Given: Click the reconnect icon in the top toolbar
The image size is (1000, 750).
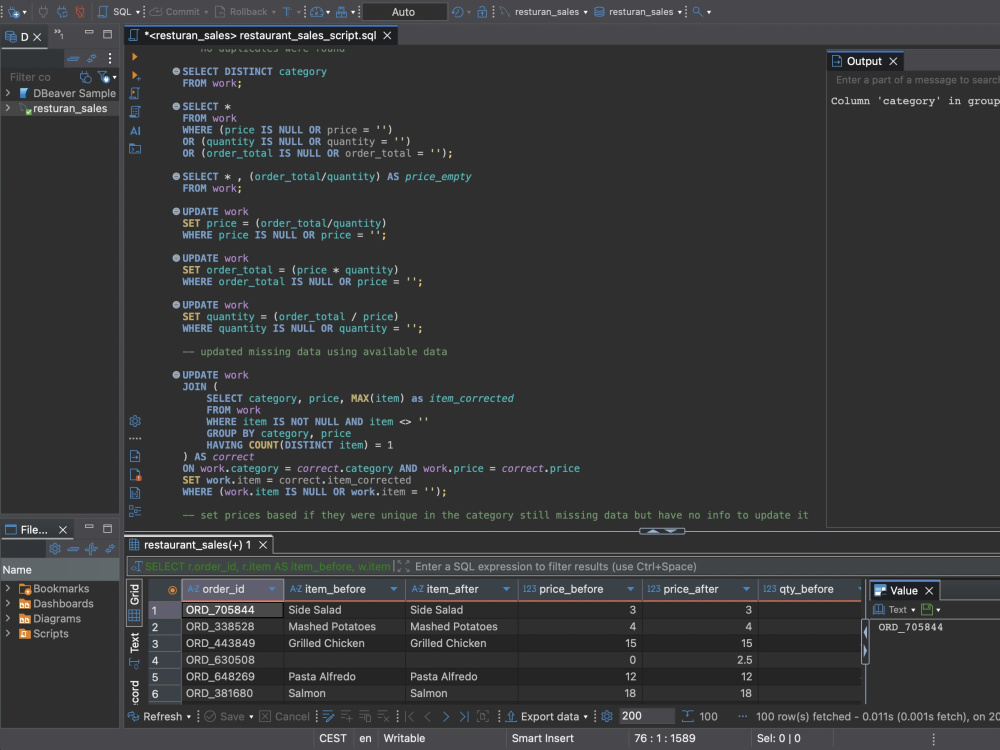Looking at the screenshot, I should coord(62,11).
